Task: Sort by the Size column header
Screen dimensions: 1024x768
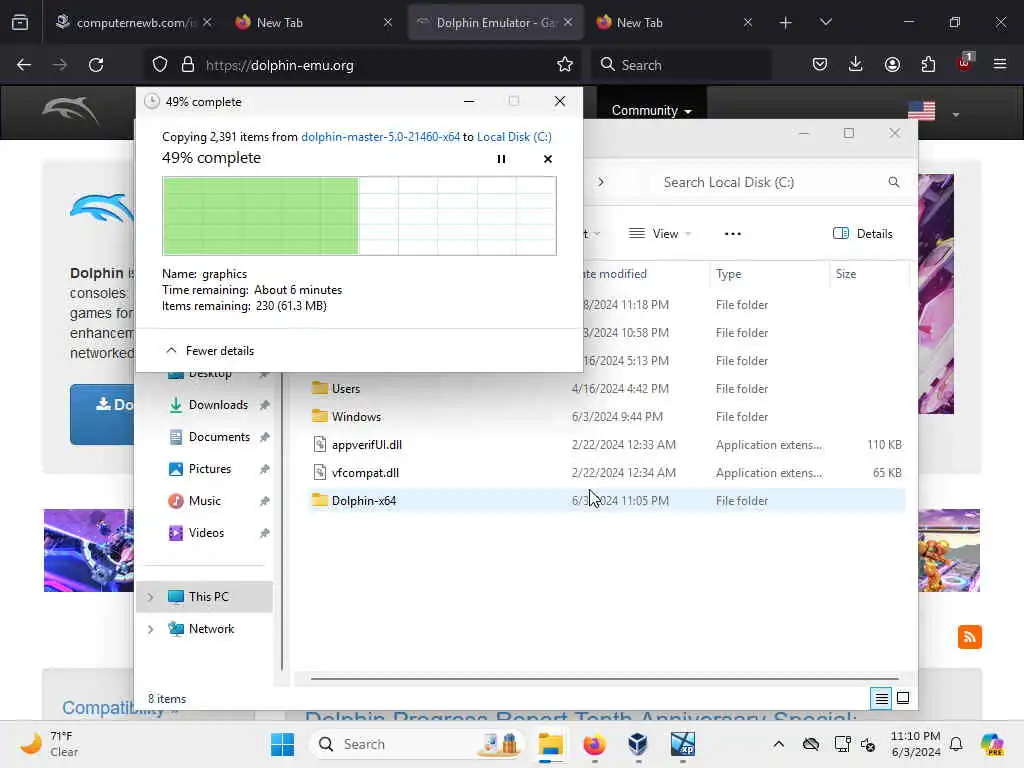Action: click(x=869, y=274)
